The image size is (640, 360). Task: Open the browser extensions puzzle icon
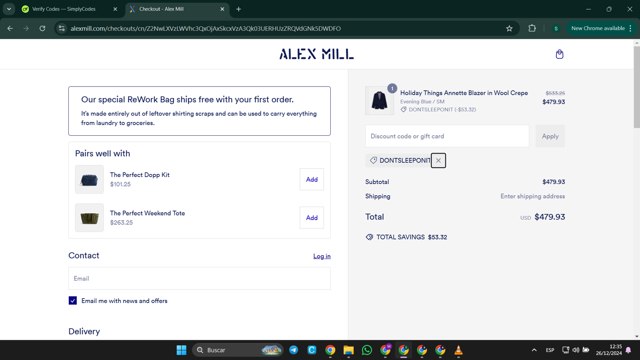(532, 29)
